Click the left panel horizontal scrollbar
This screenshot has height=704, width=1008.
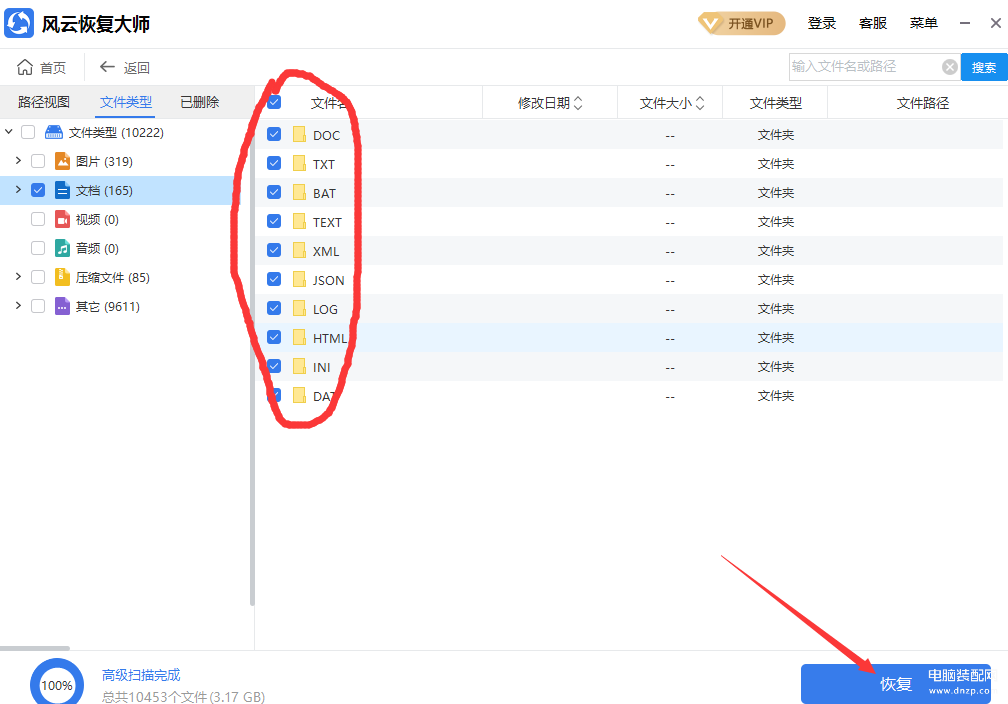click(35, 648)
